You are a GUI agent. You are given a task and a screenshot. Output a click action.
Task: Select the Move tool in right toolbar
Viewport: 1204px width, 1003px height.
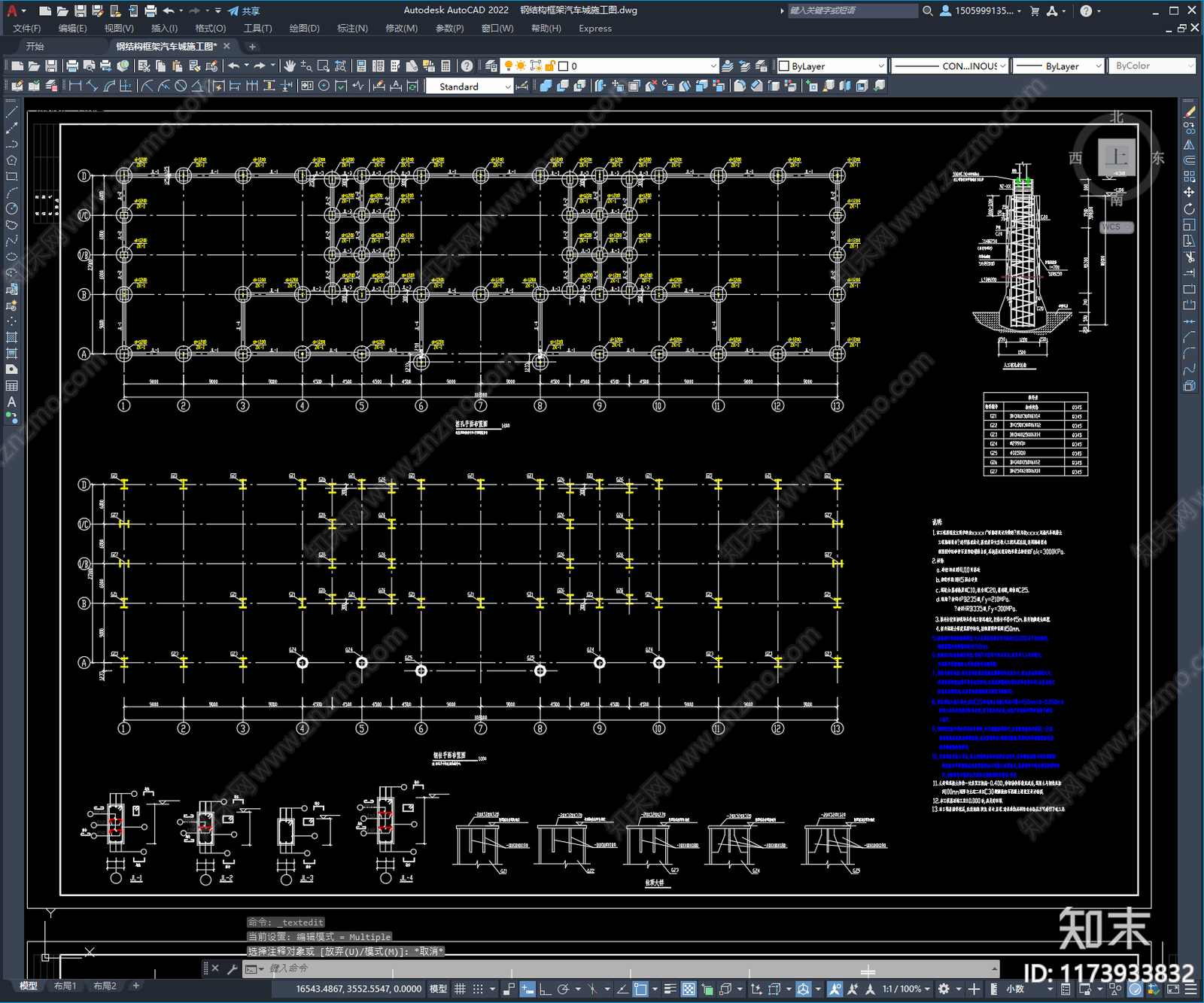pyautogui.click(x=1189, y=193)
